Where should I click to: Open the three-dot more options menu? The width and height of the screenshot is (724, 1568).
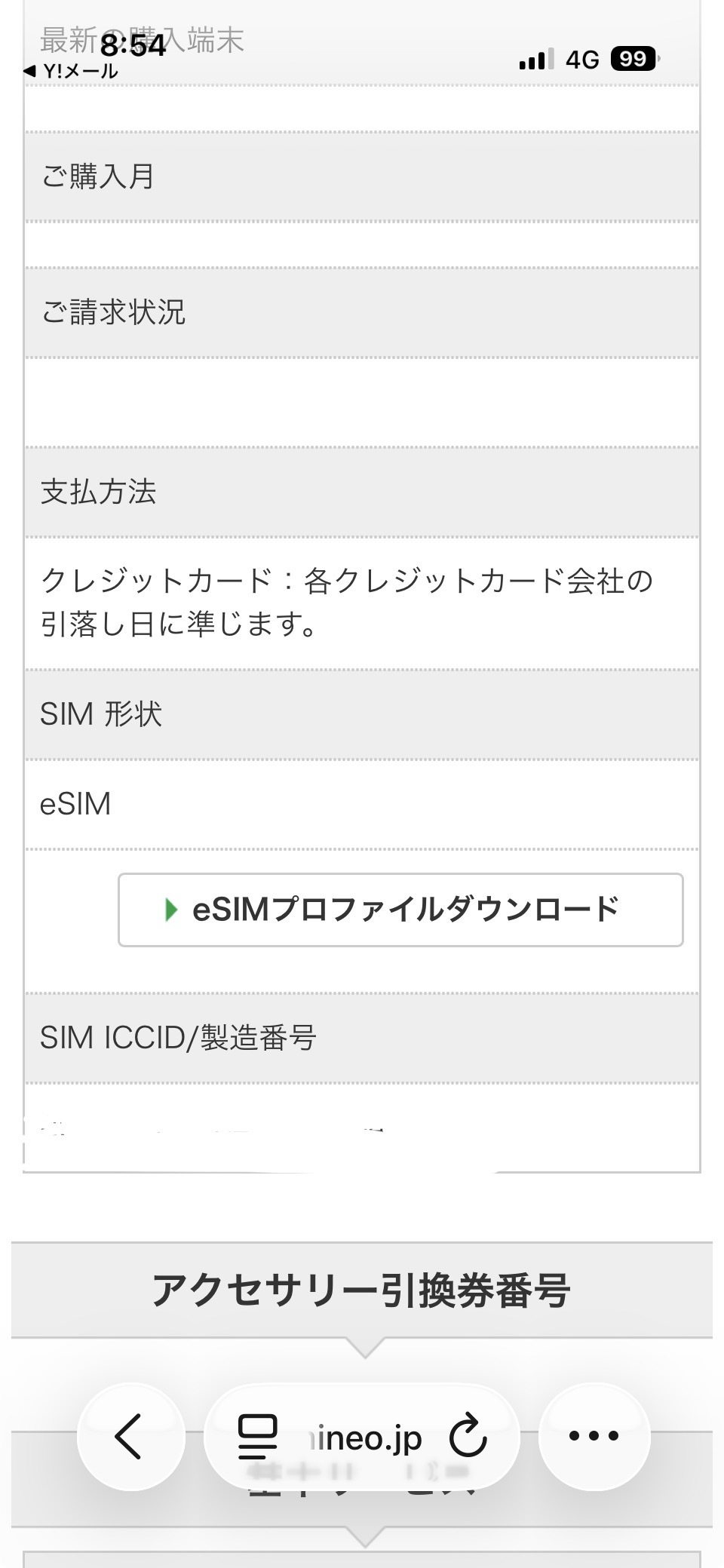594,1436
